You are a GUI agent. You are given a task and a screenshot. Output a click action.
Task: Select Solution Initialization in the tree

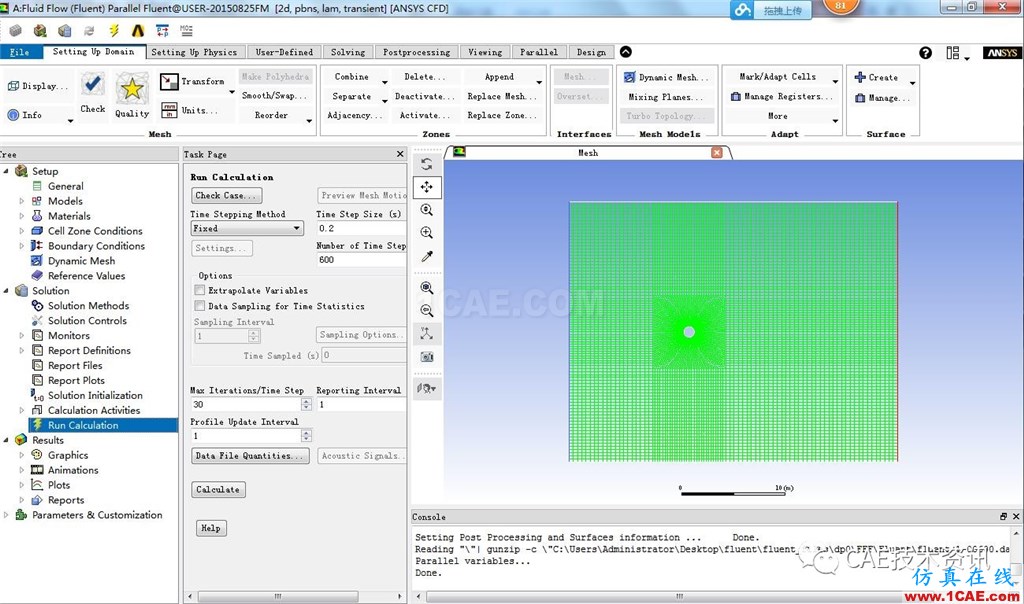(95, 396)
